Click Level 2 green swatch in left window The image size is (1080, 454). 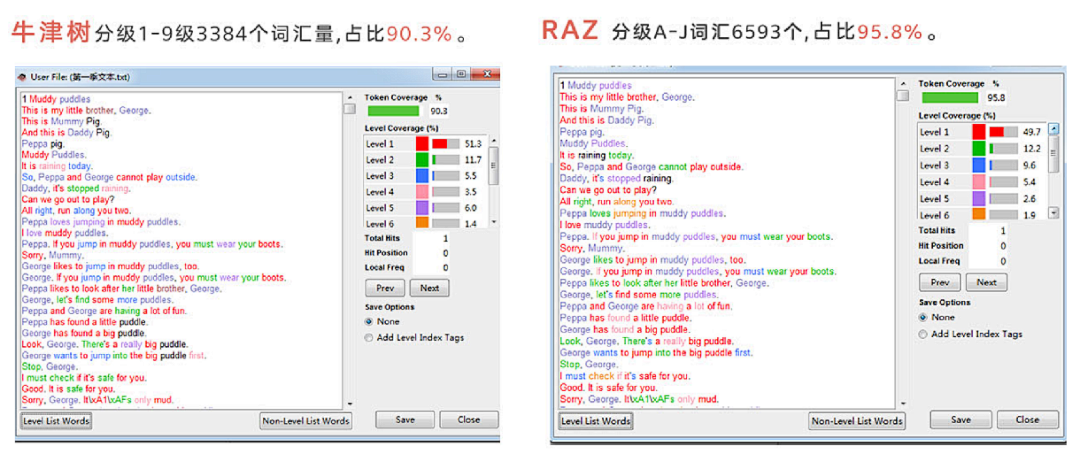pyautogui.click(x=422, y=160)
